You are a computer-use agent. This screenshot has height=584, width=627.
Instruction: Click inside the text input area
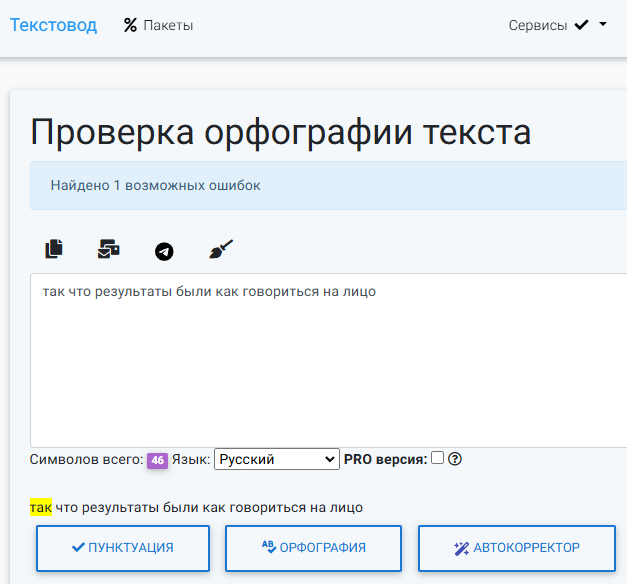point(328,360)
